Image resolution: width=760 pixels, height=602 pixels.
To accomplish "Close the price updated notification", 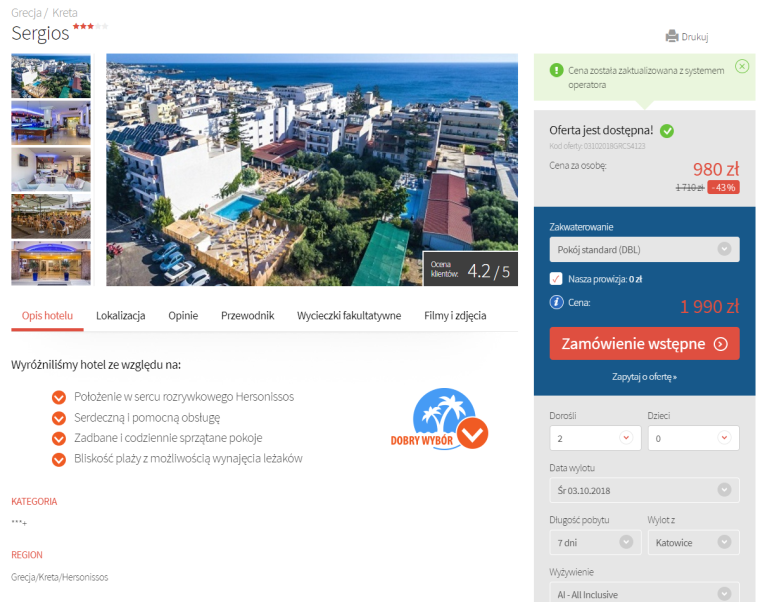I will click(x=741, y=66).
